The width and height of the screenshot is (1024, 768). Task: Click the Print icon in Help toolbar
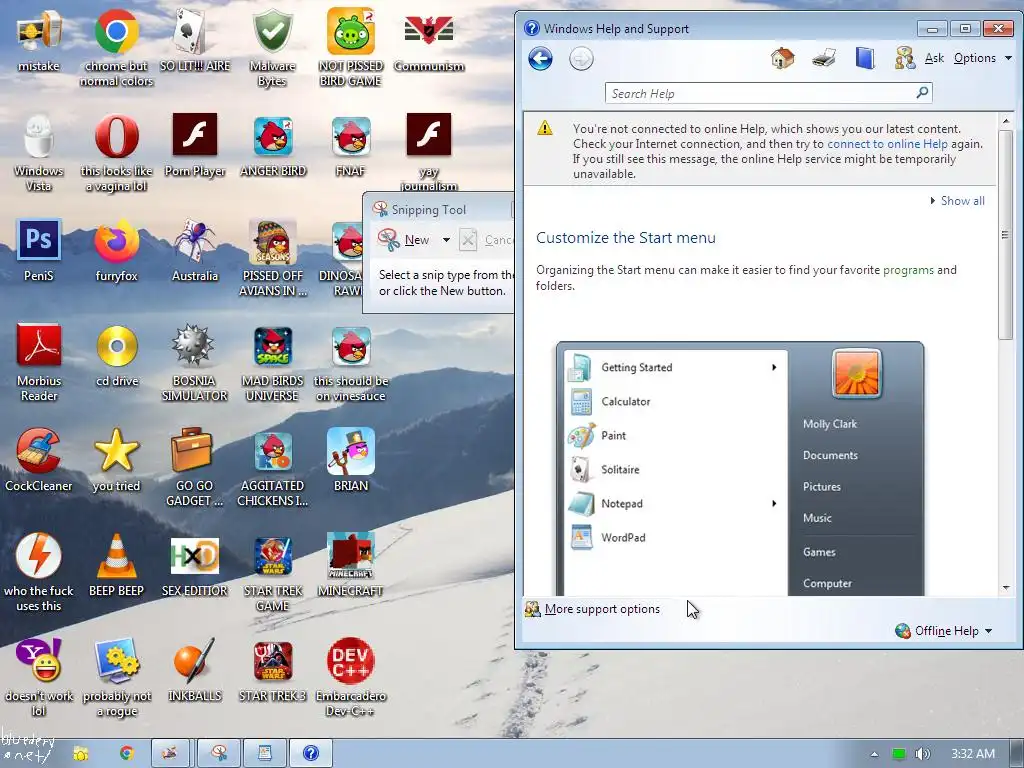(x=824, y=59)
